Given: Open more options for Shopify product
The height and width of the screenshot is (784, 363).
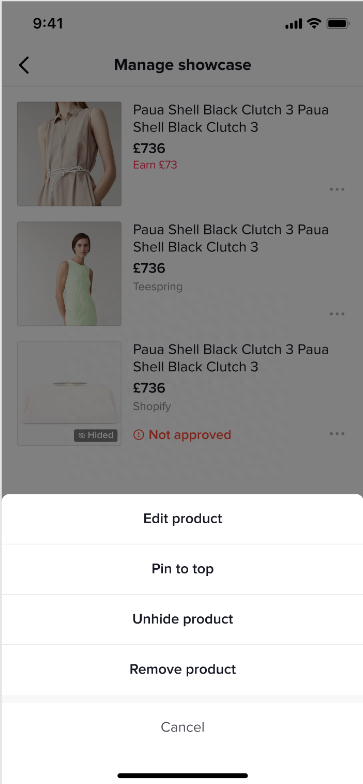Looking at the screenshot, I should [x=337, y=434].
